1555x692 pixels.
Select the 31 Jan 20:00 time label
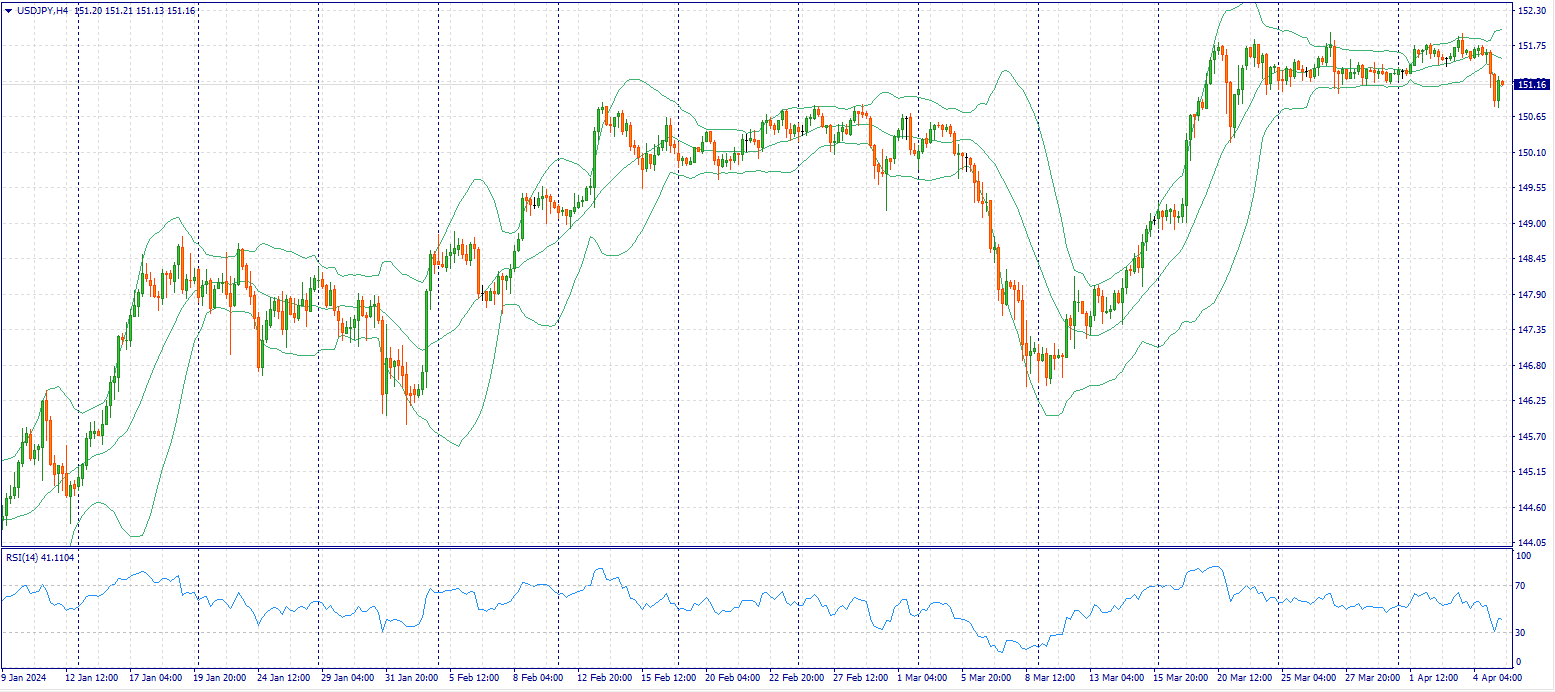point(411,678)
